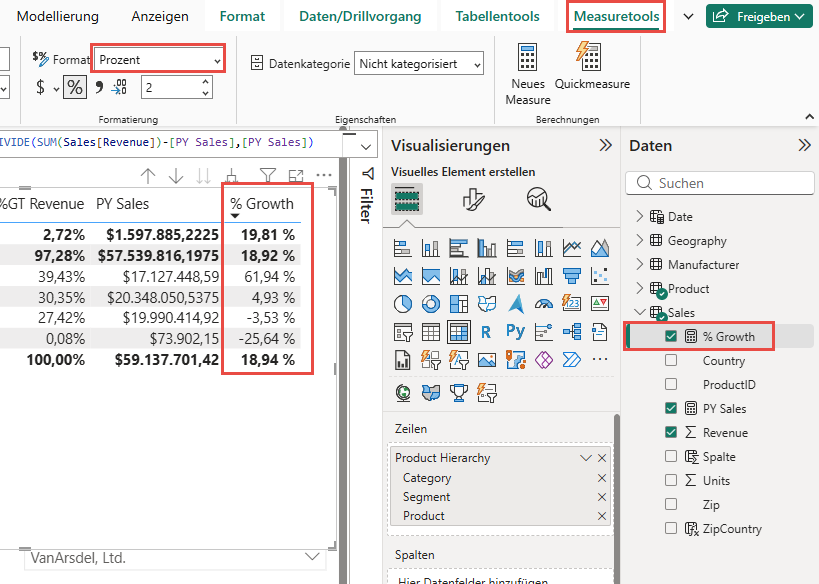Screen dimensions: 819x584
Task: Open the Tabellentools tab
Action: click(x=497, y=16)
